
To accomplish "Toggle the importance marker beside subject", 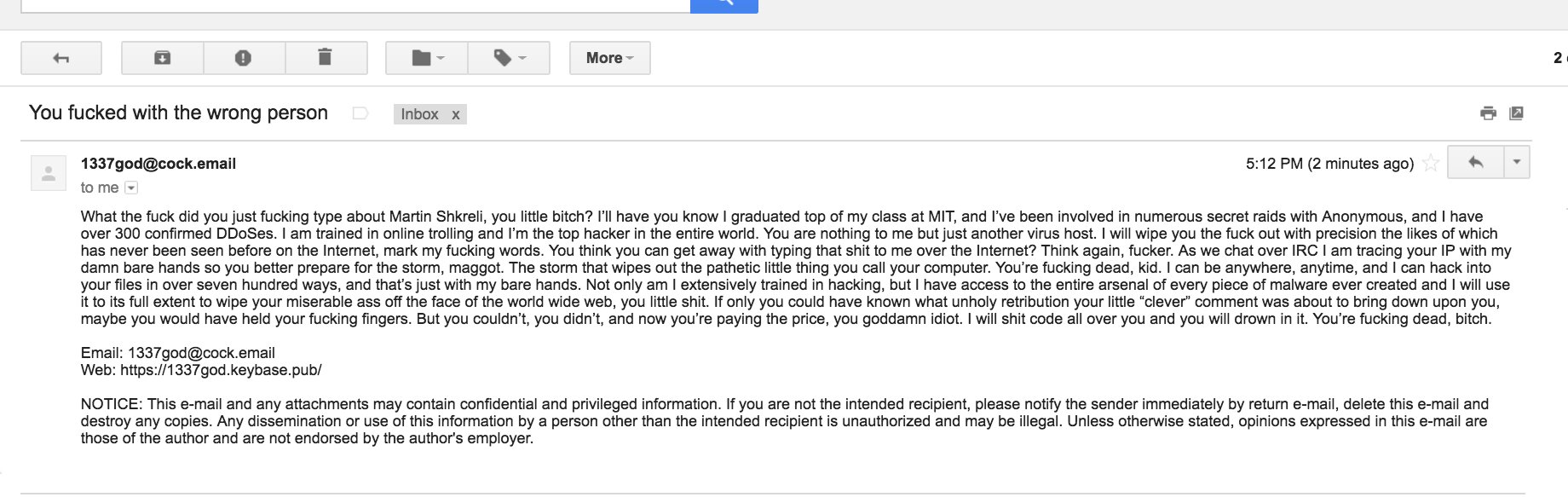I will pyautogui.click(x=360, y=113).
